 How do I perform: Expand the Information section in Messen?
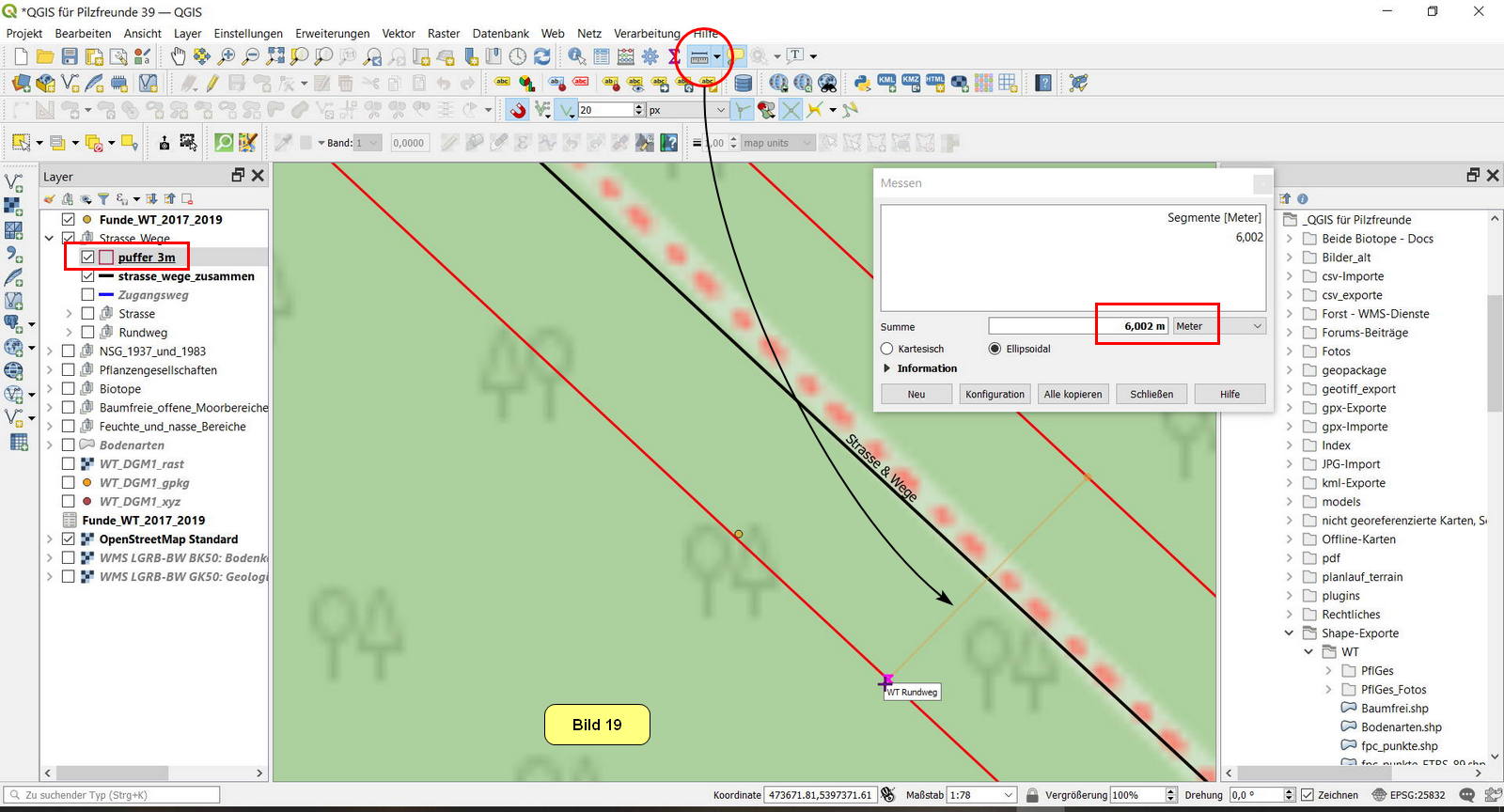886,368
